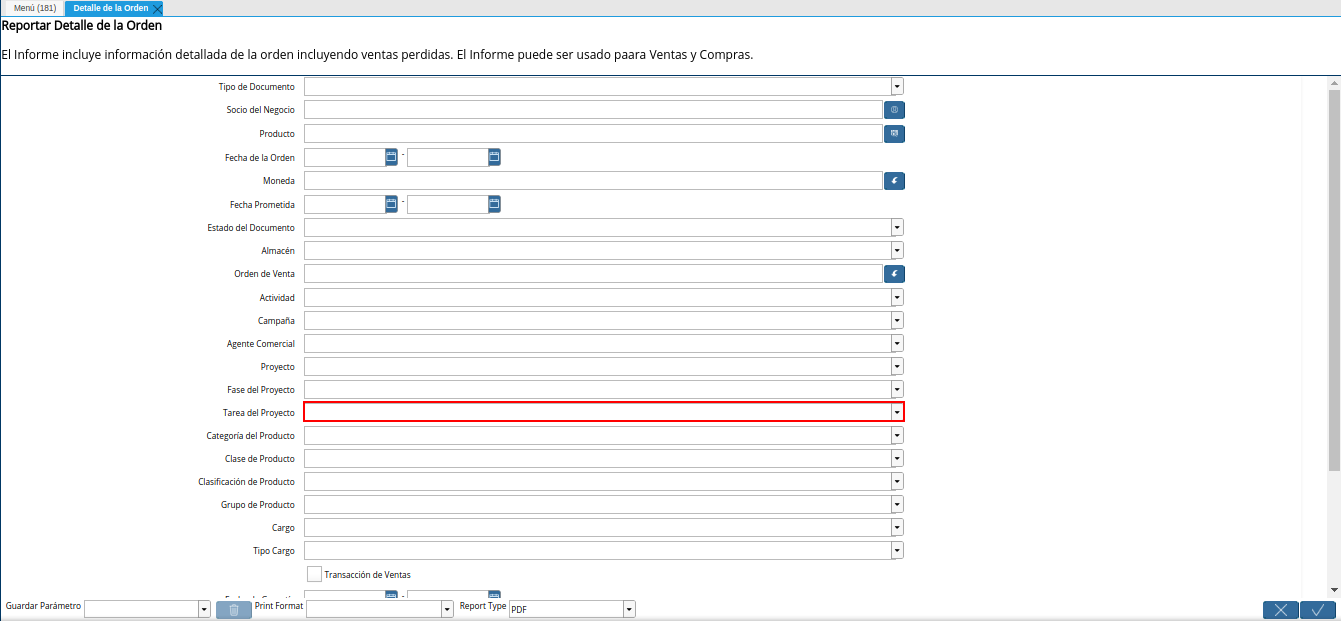Open second Fecha de la Orden calendar
1341x621 pixels.
[x=494, y=157]
